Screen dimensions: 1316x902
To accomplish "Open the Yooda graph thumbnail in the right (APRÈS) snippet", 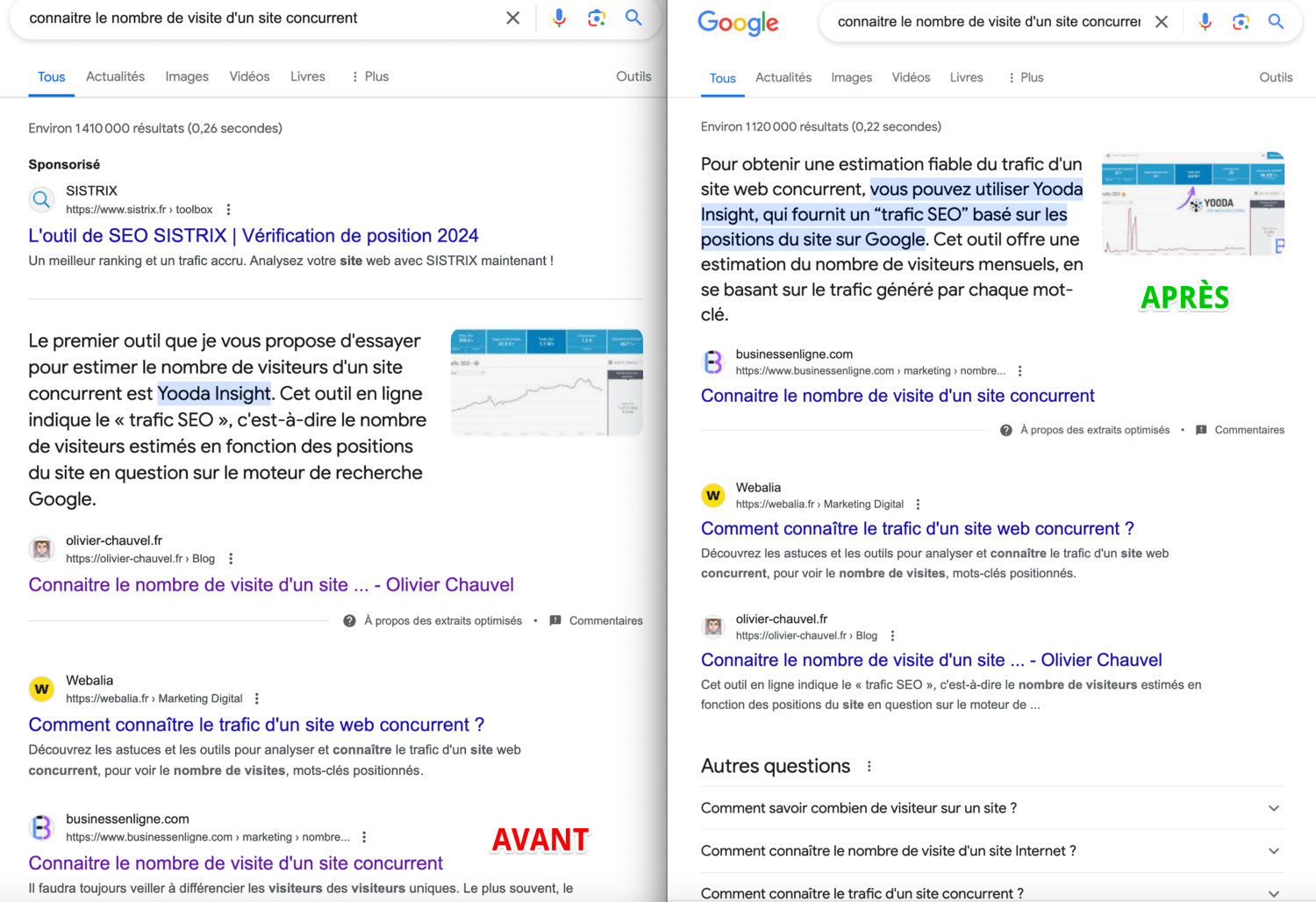I will pos(1193,204).
